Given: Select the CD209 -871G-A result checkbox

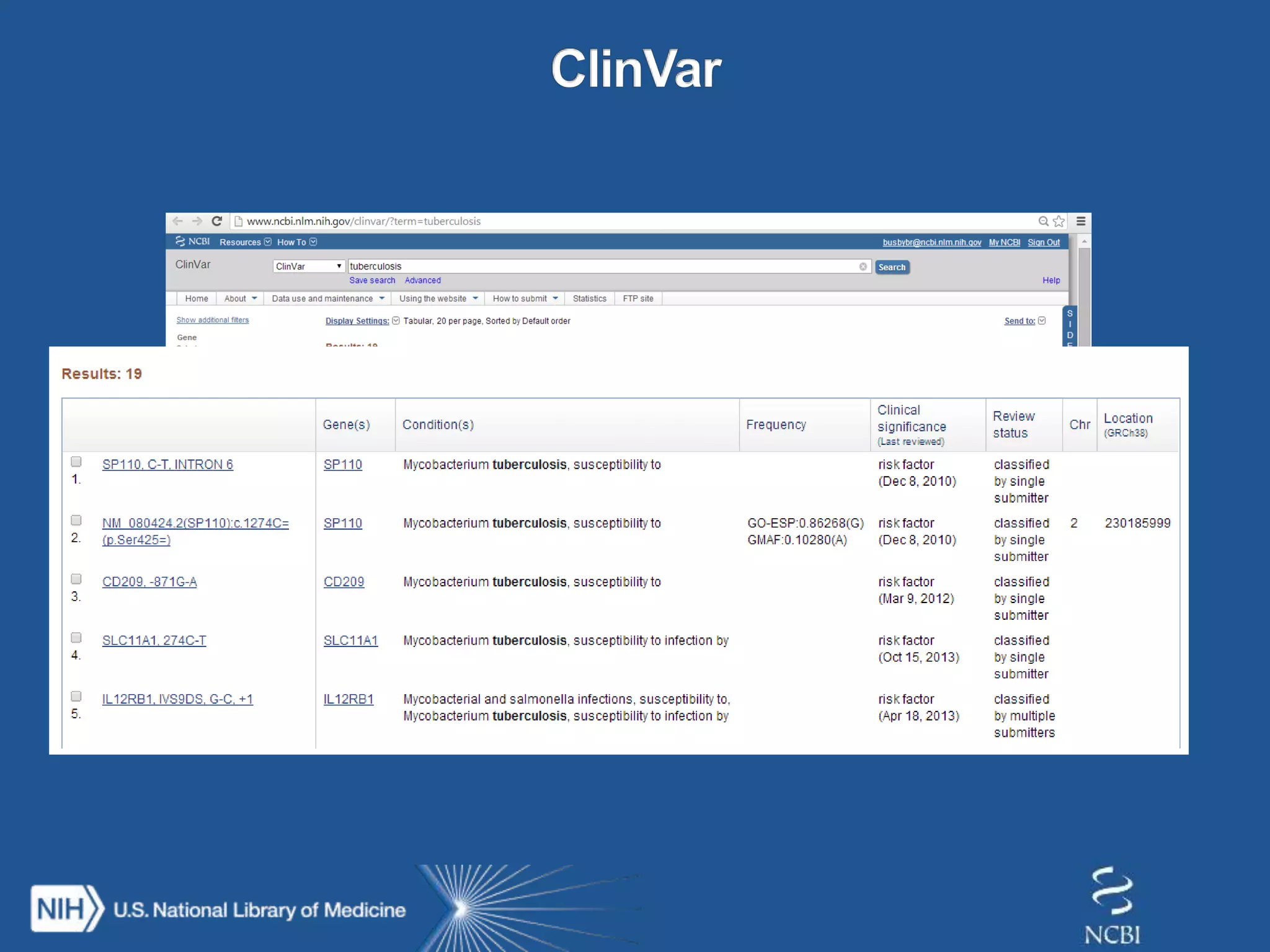Looking at the screenshot, I should click(76, 579).
